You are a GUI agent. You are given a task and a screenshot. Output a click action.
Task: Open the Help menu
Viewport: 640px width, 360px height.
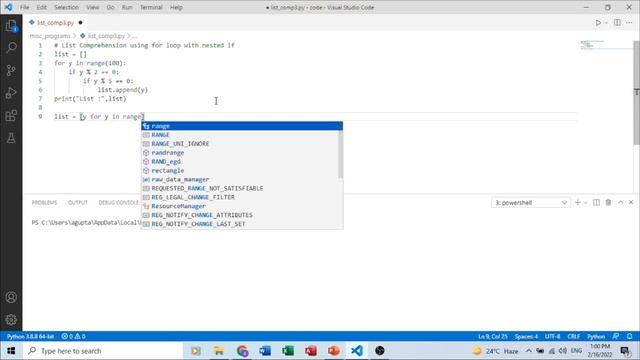tap(176, 7)
